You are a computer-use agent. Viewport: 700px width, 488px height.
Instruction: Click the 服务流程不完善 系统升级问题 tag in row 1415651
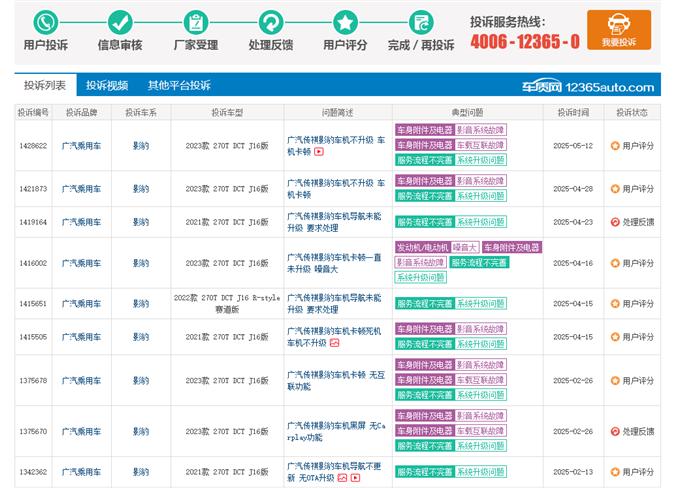click(x=451, y=304)
